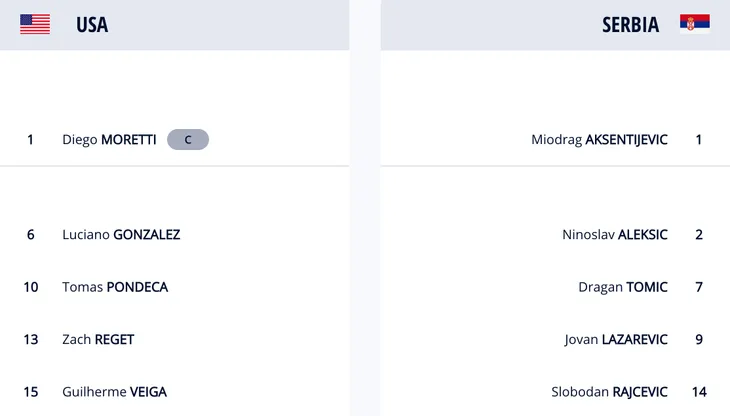Click the captain C badge
Viewport: 730px width, 416px height.
(188, 140)
